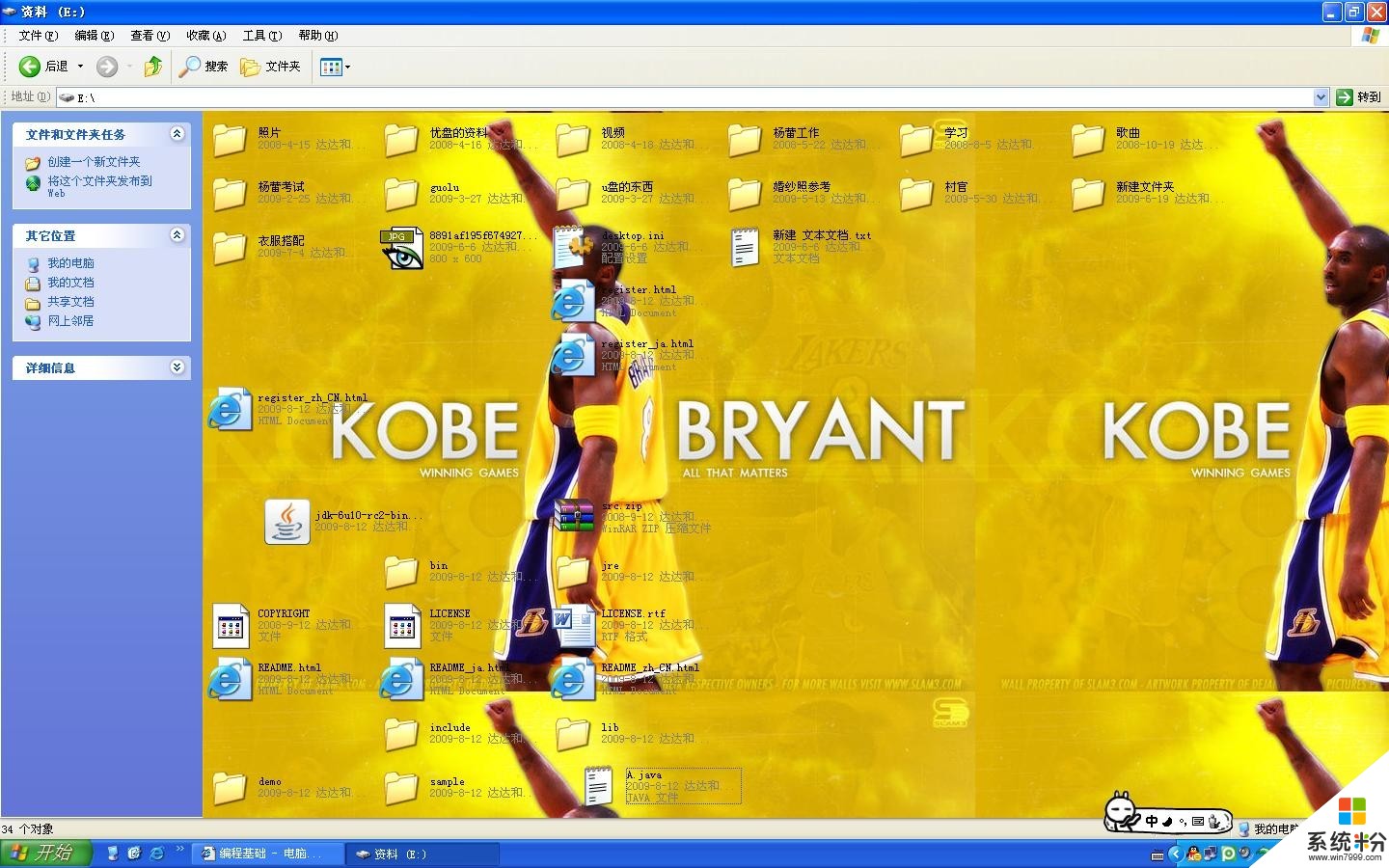Select the 杨蕾工作 folder icon
Image resolution: width=1389 pixels, height=868 pixels.
(745, 140)
